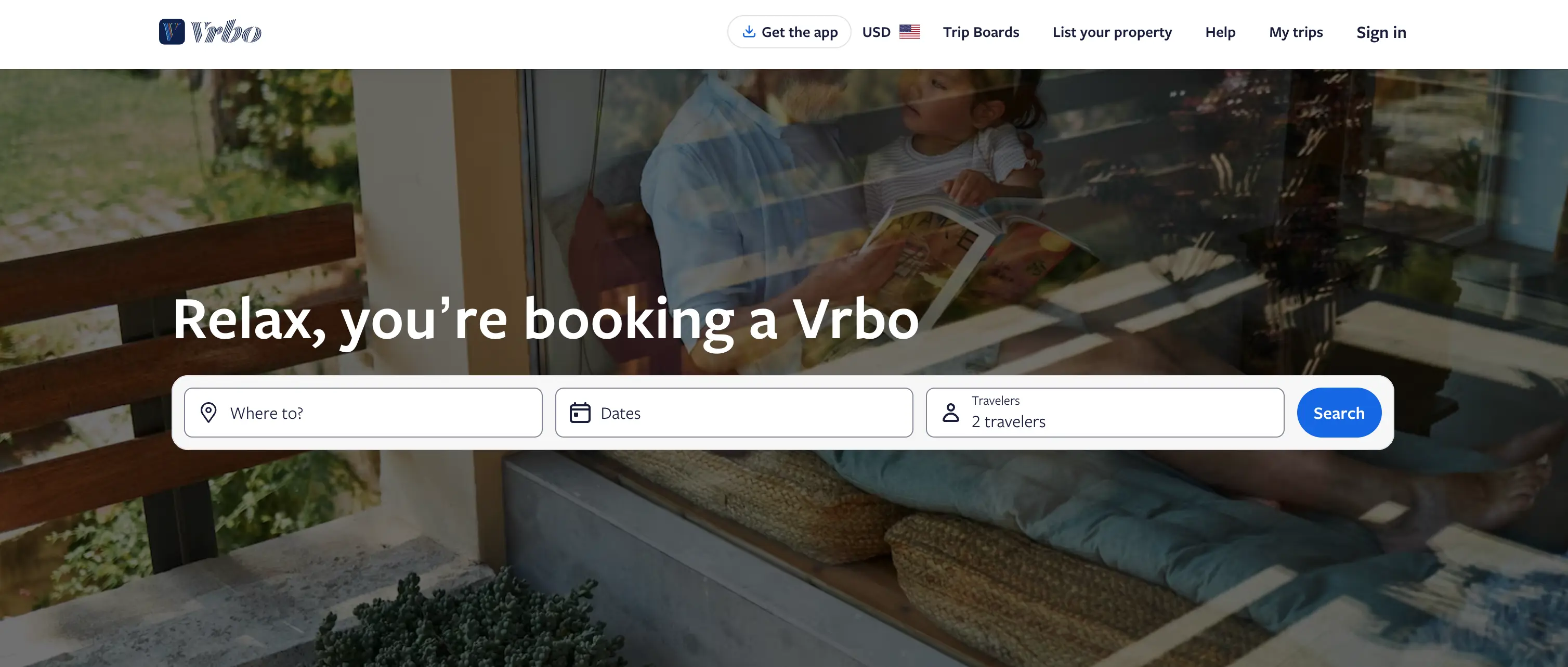Click the blue Search button

(1339, 413)
